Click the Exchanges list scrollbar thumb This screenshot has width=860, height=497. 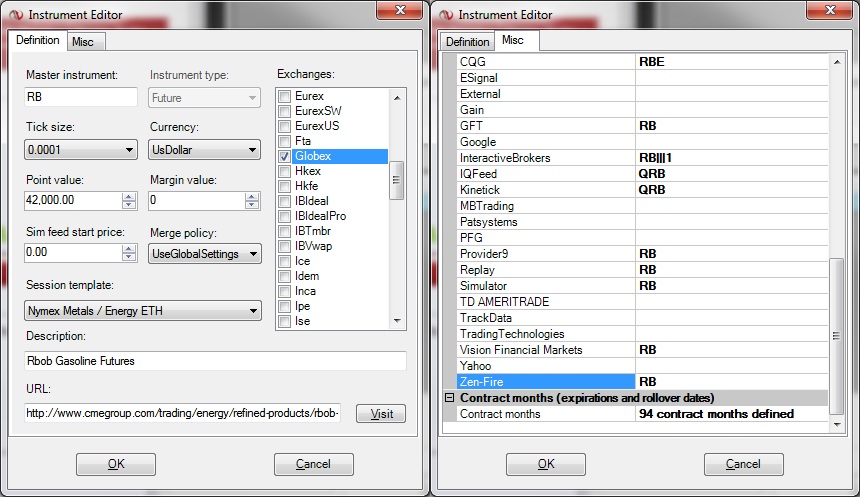click(397, 180)
